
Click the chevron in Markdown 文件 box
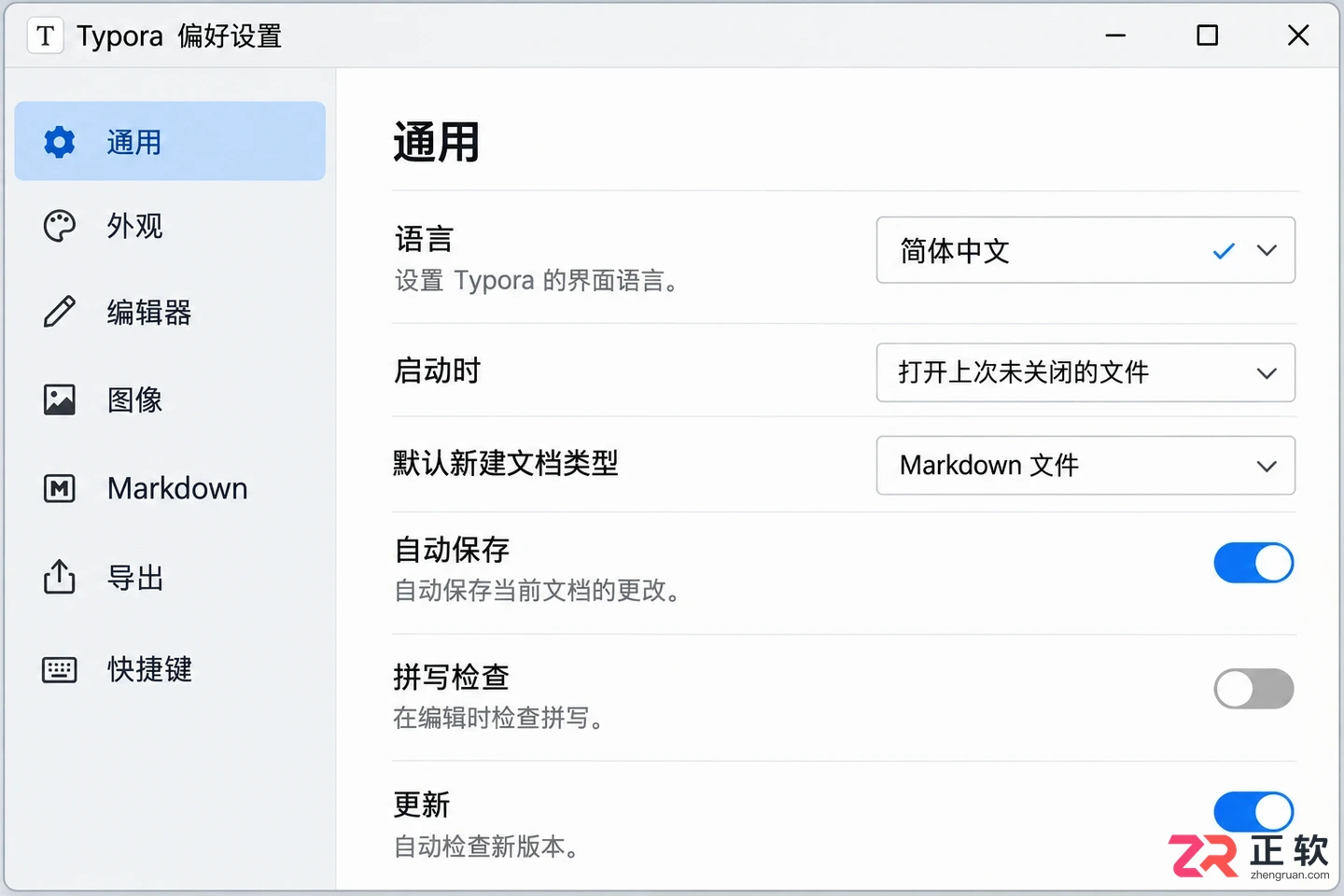click(1267, 466)
